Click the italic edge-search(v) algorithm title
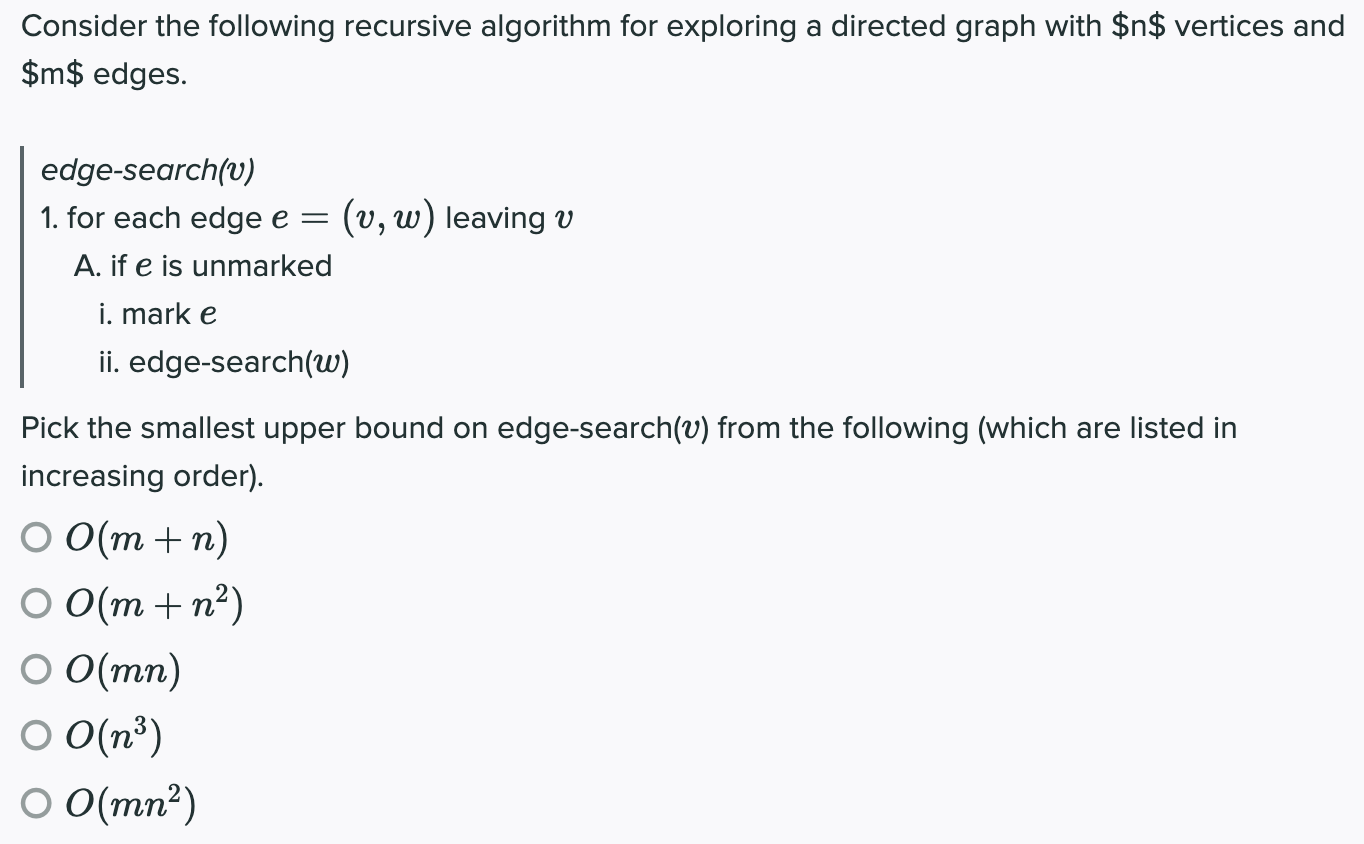This screenshot has width=1364, height=844. pos(148,170)
